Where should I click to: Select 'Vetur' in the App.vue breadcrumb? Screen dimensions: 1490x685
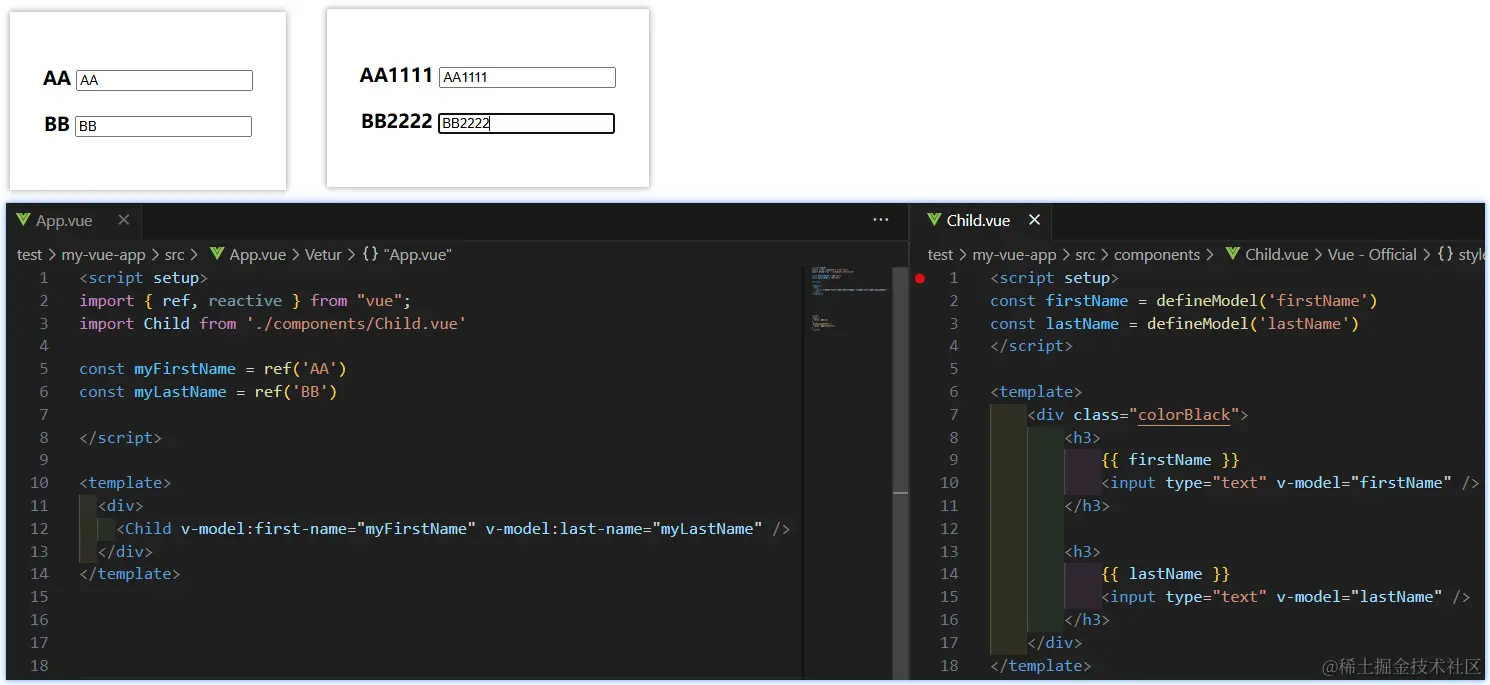click(x=323, y=255)
